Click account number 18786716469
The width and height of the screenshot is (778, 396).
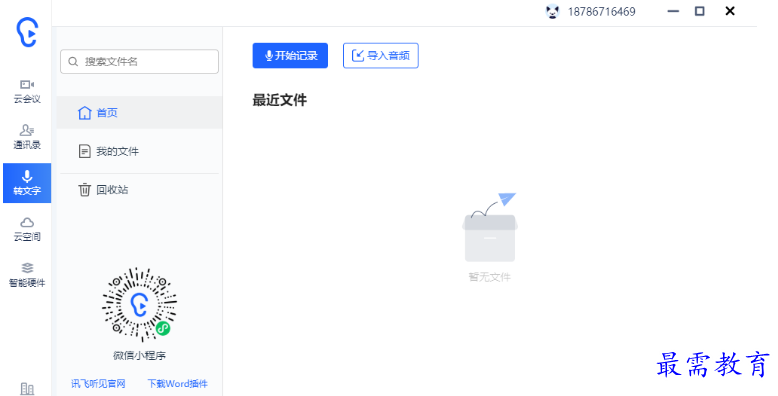(x=601, y=11)
